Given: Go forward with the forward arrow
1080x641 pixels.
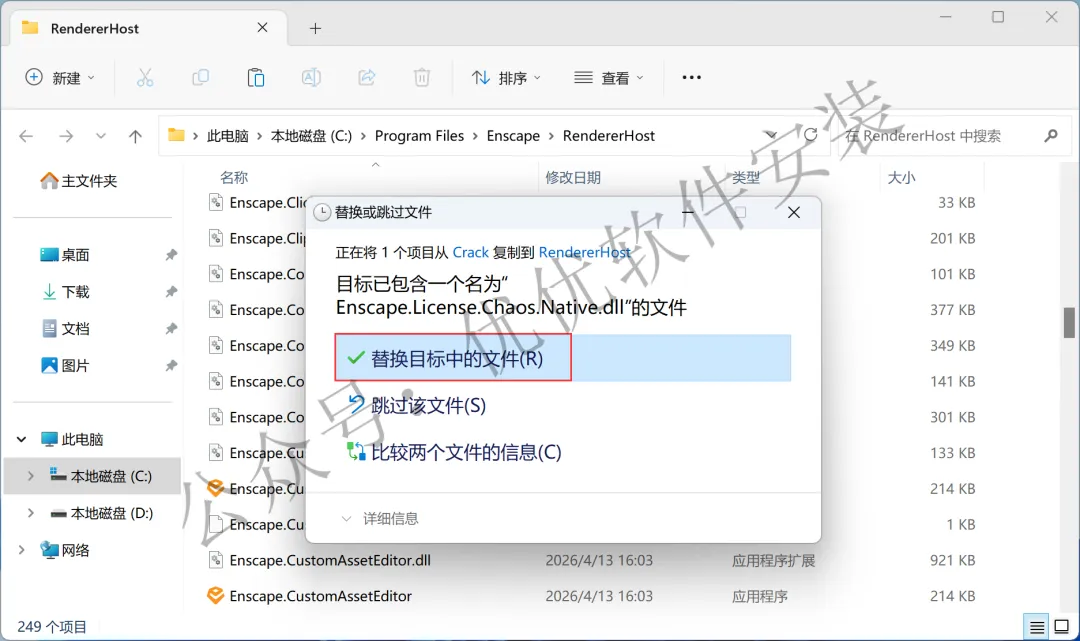Looking at the screenshot, I should pyautogui.click(x=65, y=136).
